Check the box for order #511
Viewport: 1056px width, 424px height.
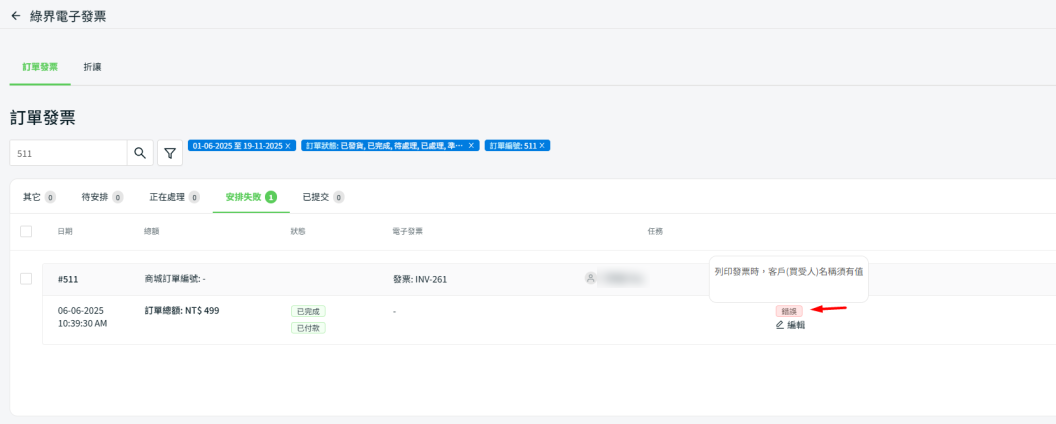(26, 278)
